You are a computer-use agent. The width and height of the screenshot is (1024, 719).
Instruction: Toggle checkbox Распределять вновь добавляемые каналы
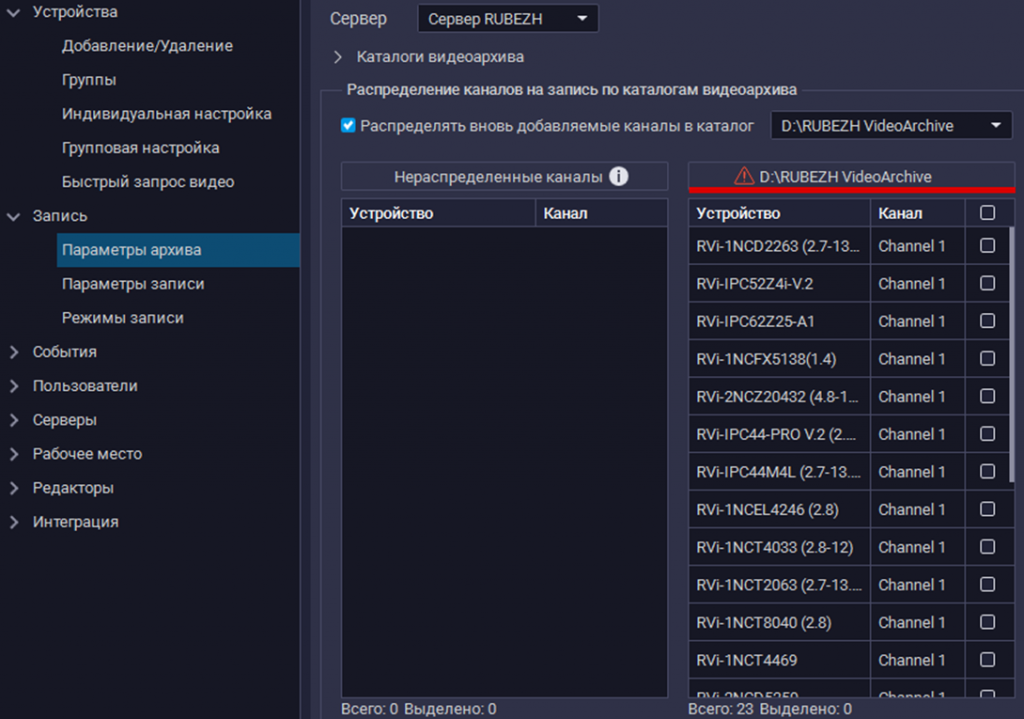(348, 126)
